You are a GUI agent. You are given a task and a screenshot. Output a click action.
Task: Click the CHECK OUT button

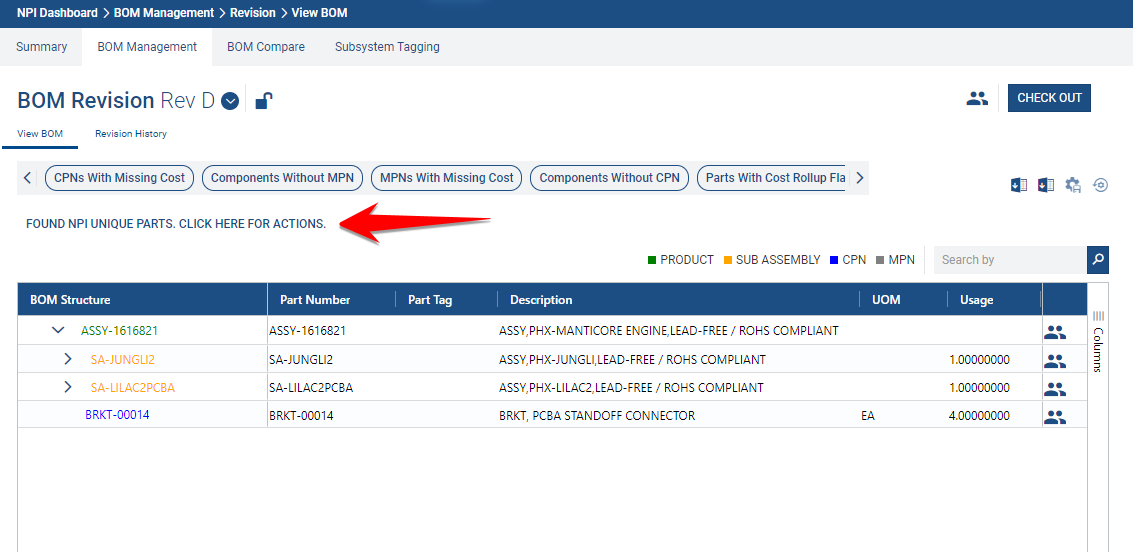click(x=1049, y=98)
